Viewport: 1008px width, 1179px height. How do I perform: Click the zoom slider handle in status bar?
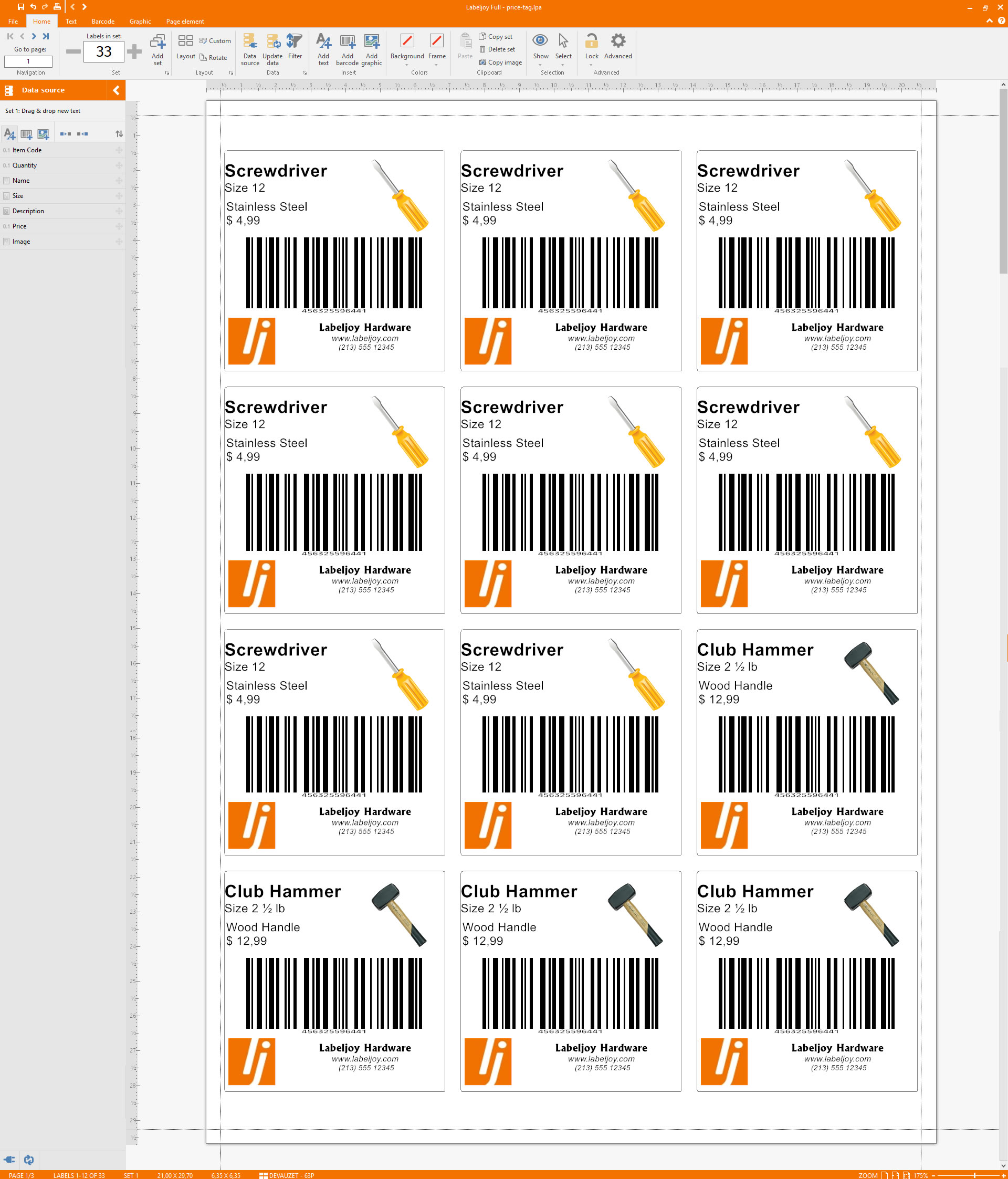point(974,1175)
